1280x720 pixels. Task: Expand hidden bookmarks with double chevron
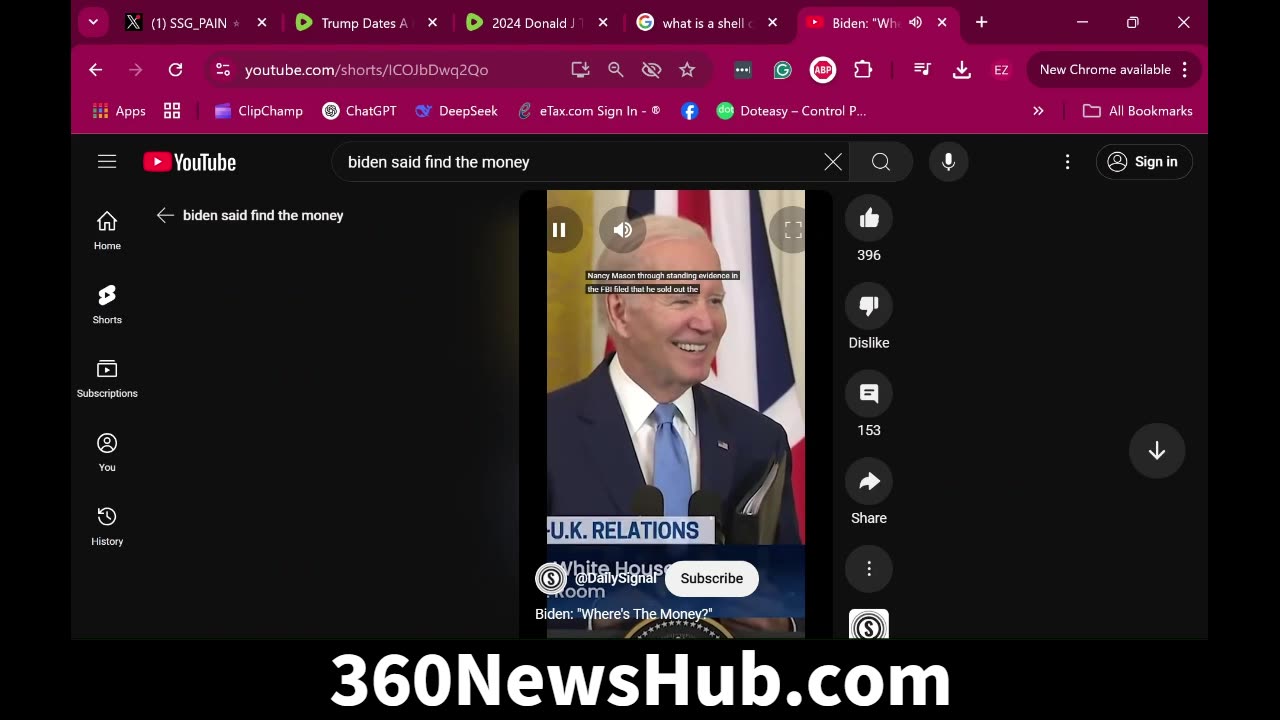1038,111
